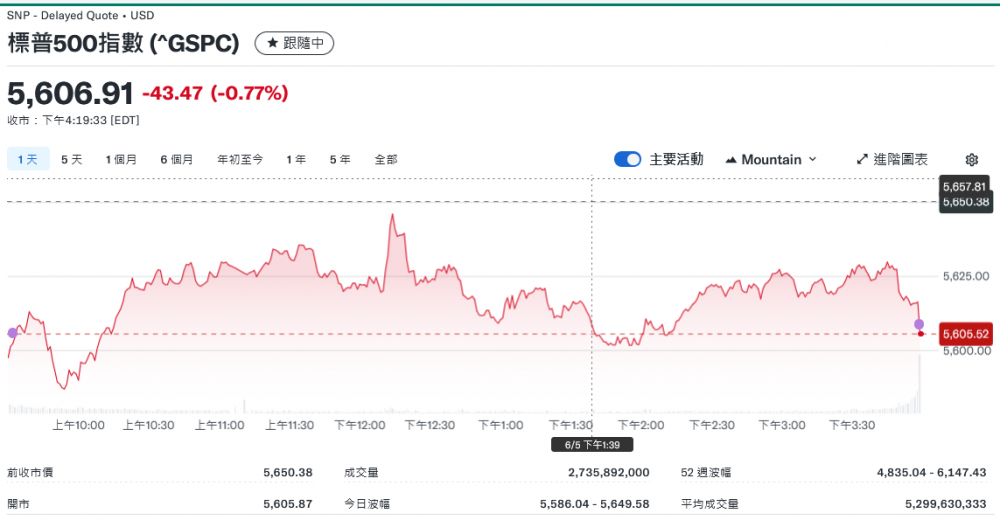Choose the 1個月 range tab

click(121, 159)
